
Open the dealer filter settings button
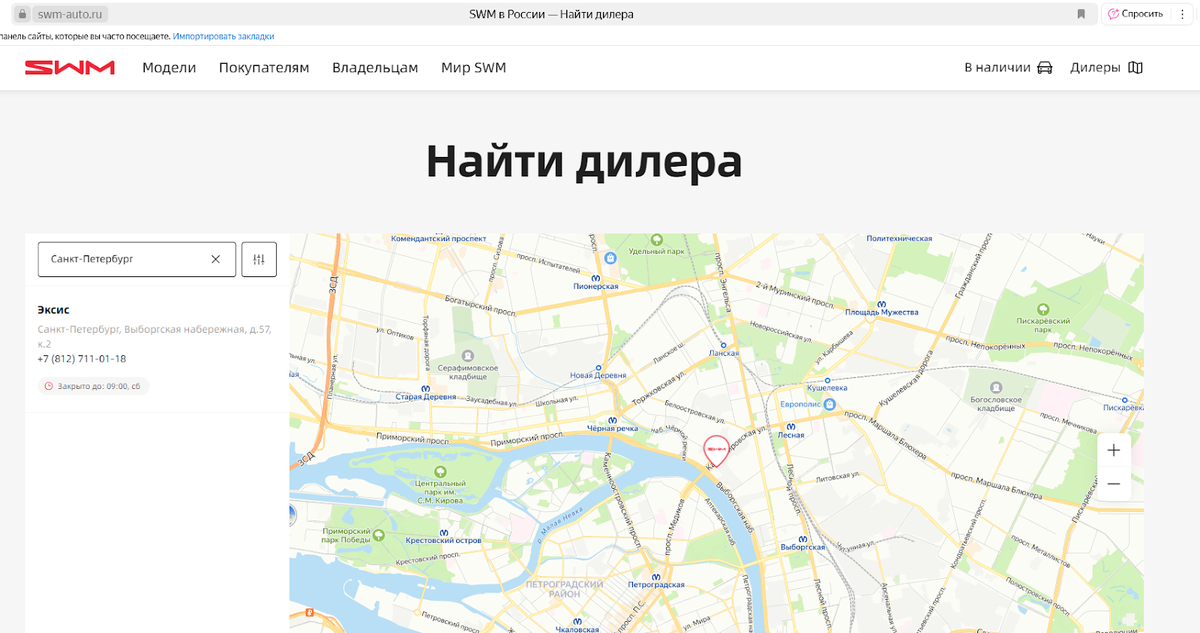tap(259, 259)
